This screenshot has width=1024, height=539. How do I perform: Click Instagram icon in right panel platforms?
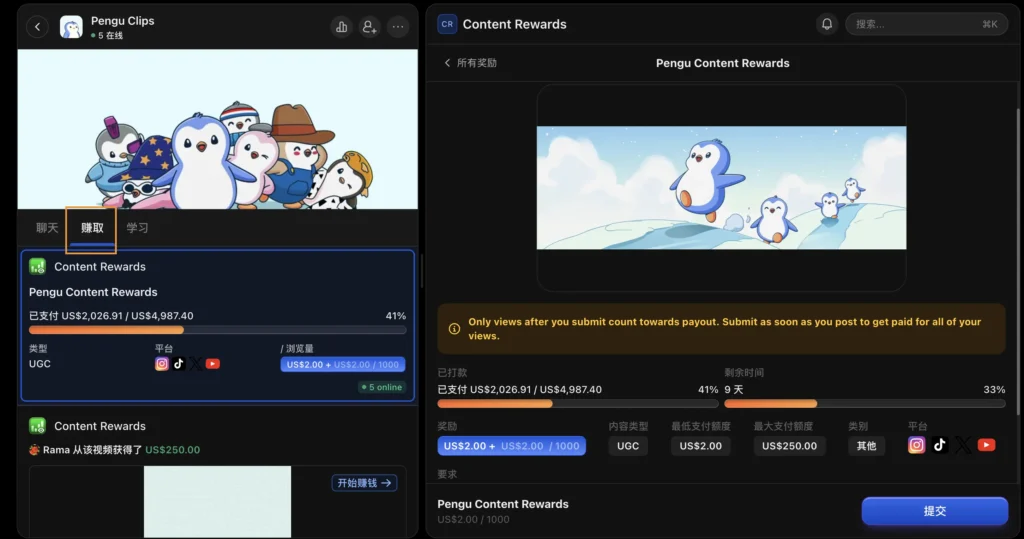[x=917, y=445]
